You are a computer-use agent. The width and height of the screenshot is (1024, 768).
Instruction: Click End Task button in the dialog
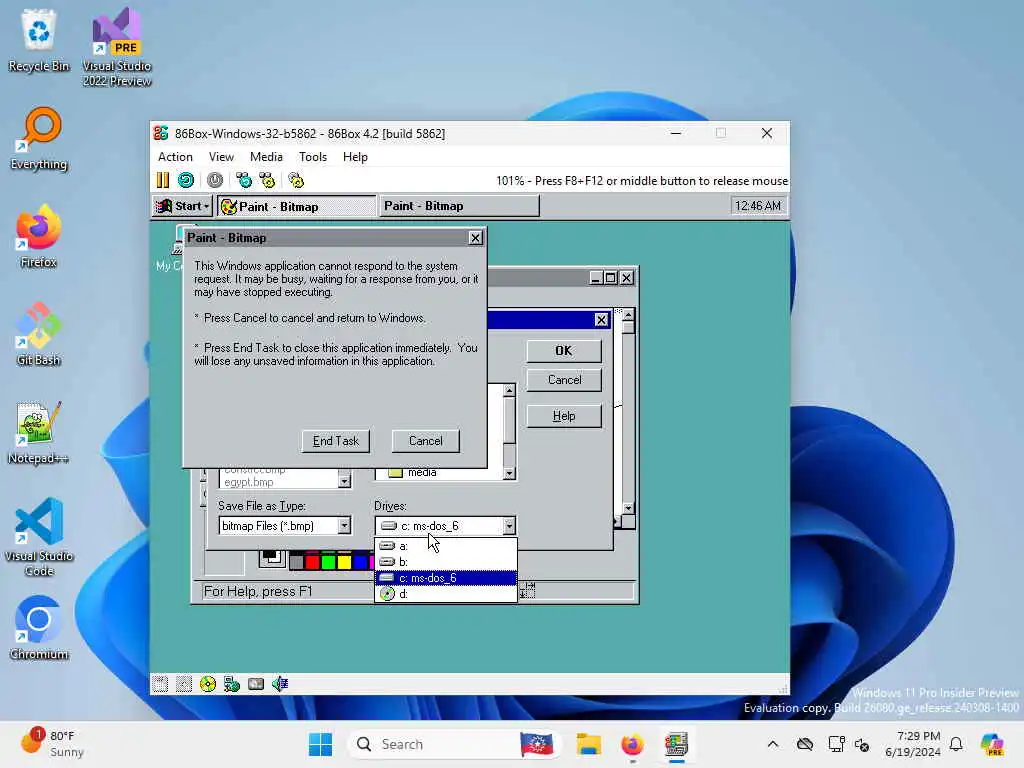[336, 441]
